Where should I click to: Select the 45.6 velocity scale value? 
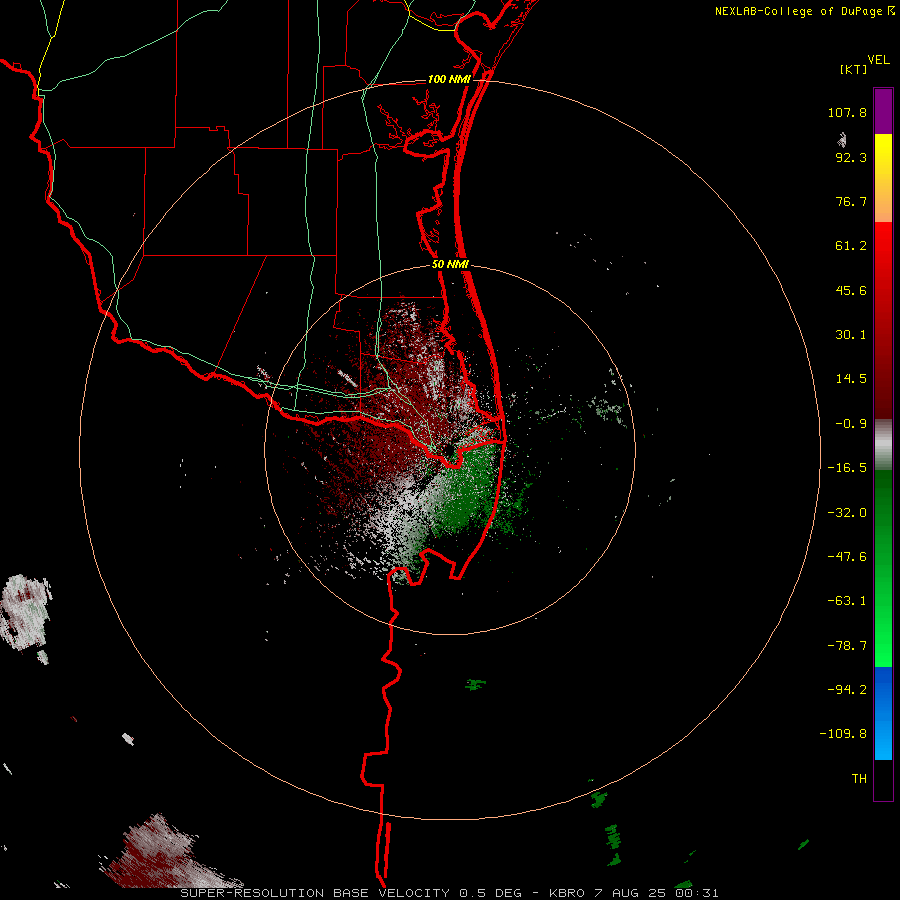tap(851, 290)
